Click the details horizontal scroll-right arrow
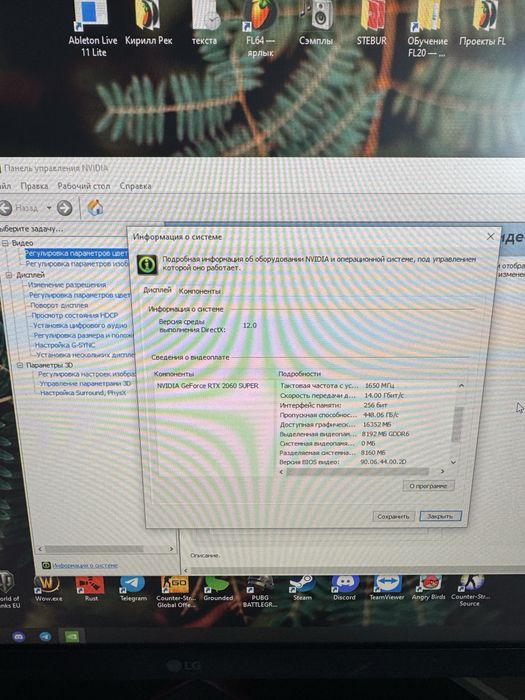 pos(442,471)
